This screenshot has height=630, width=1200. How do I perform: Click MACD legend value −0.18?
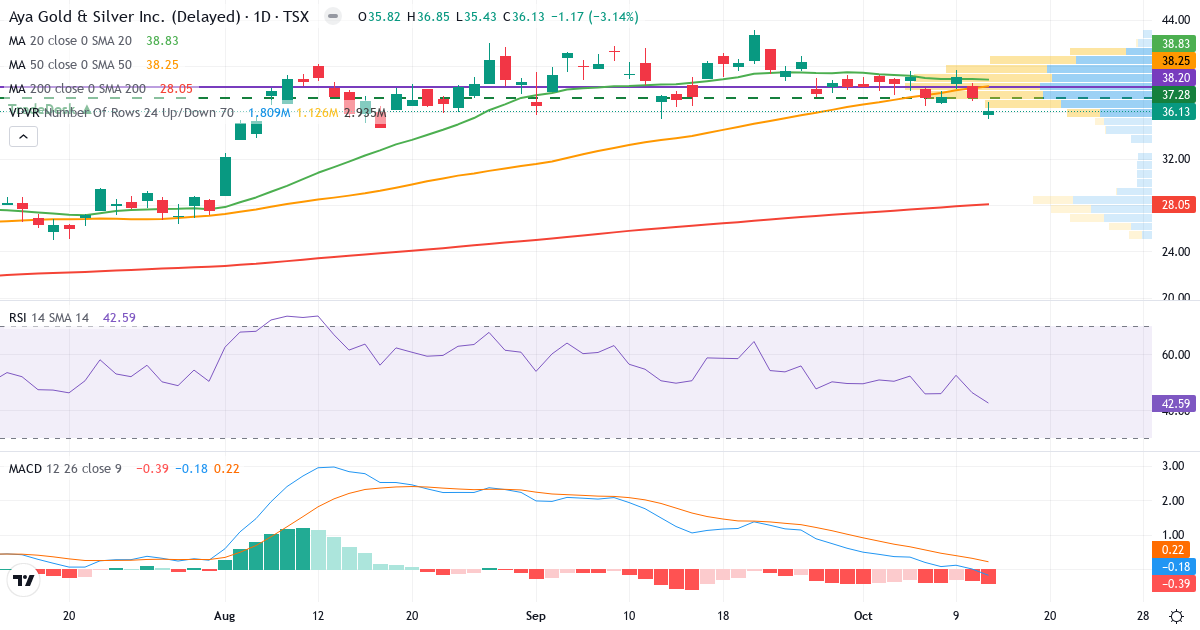pyautogui.click(x=192, y=468)
